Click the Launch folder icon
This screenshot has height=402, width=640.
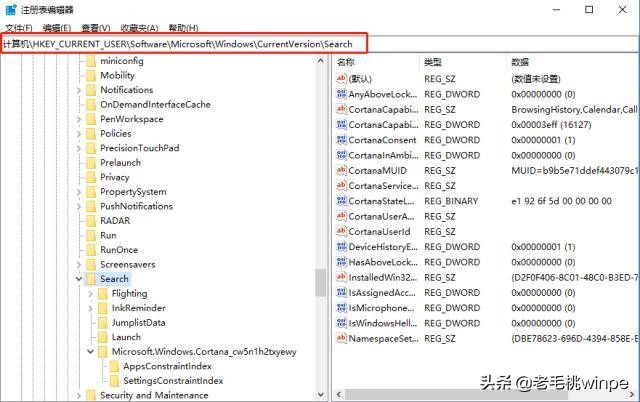click(x=103, y=338)
